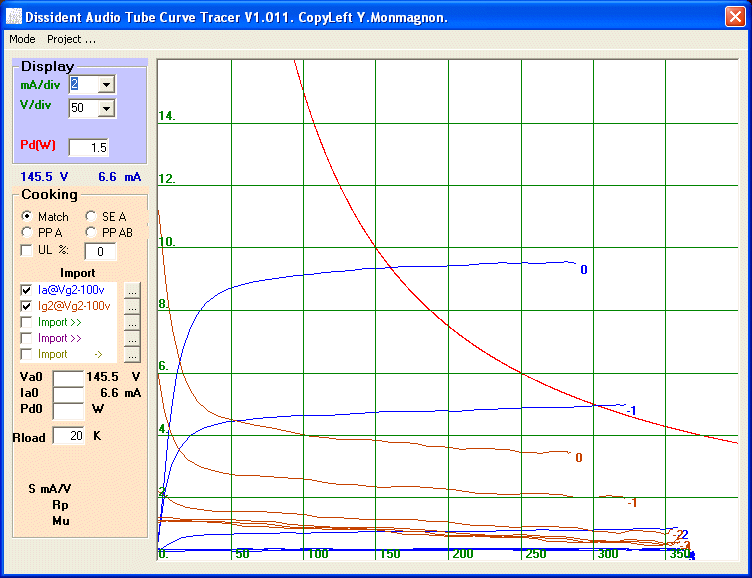Close the Tube Curve Tracer window
The width and height of the screenshot is (752, 578).
pos(735,17)
